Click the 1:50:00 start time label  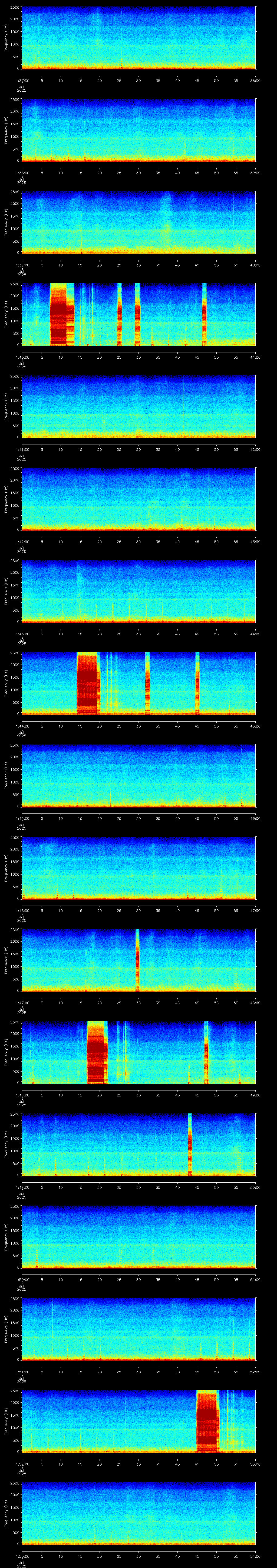tap(22, 1279)
